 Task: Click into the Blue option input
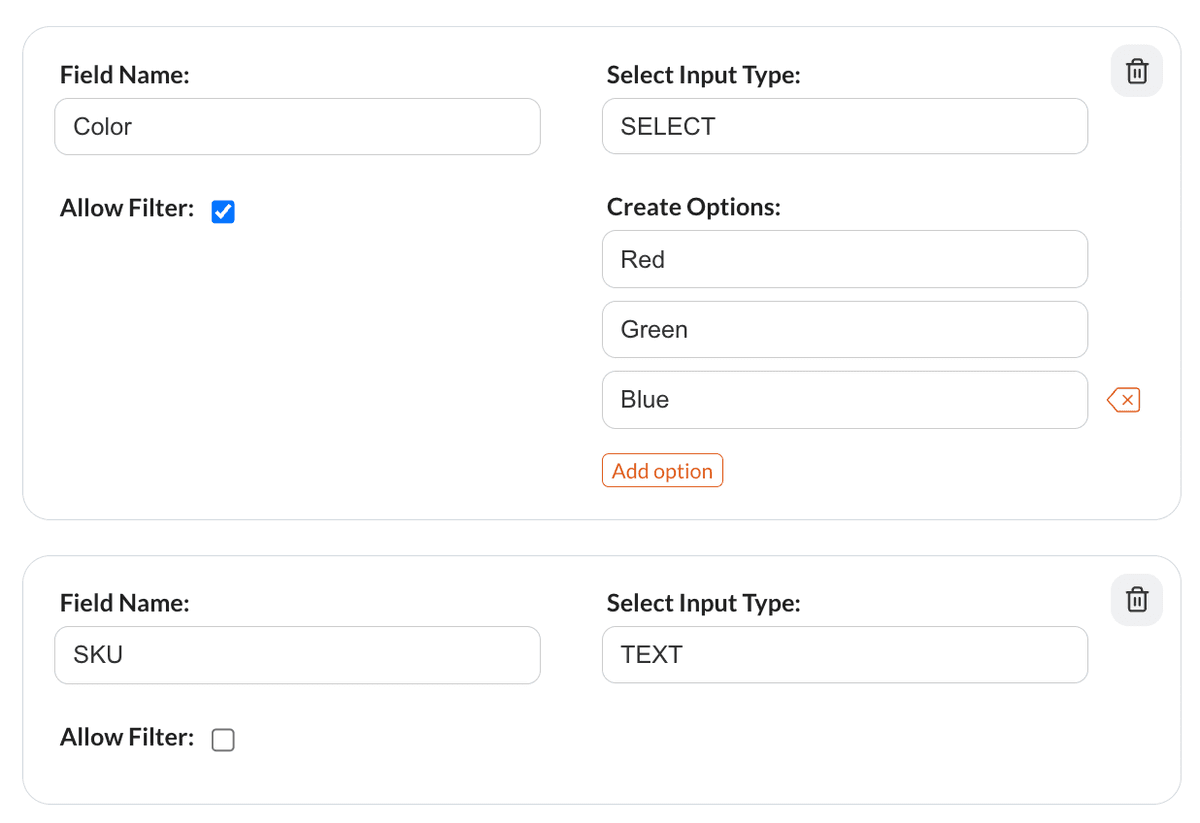[844, 400]
